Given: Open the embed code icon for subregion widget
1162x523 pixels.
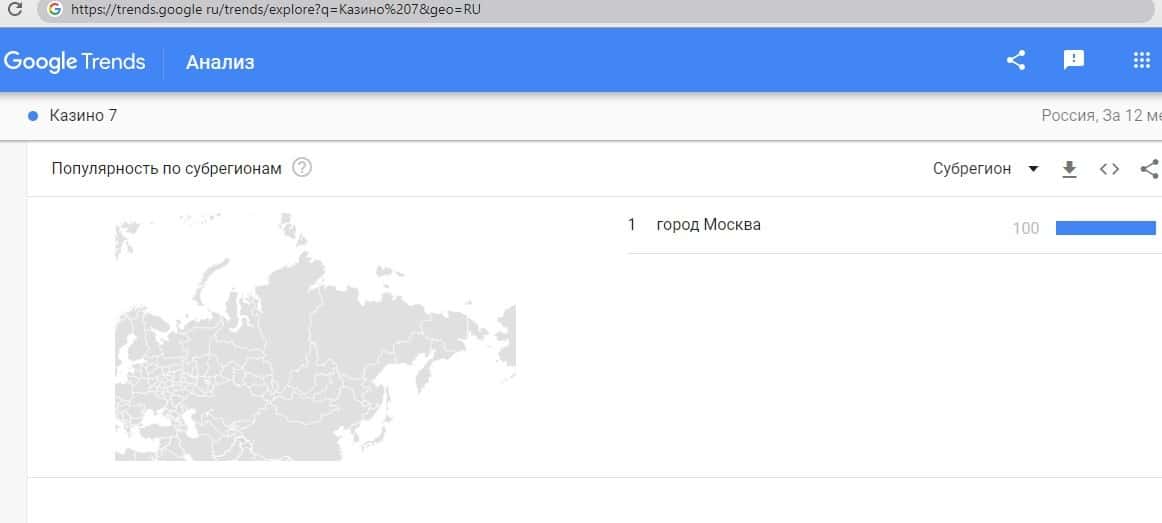Looking at the screenshot, I should click(1109, 170).
